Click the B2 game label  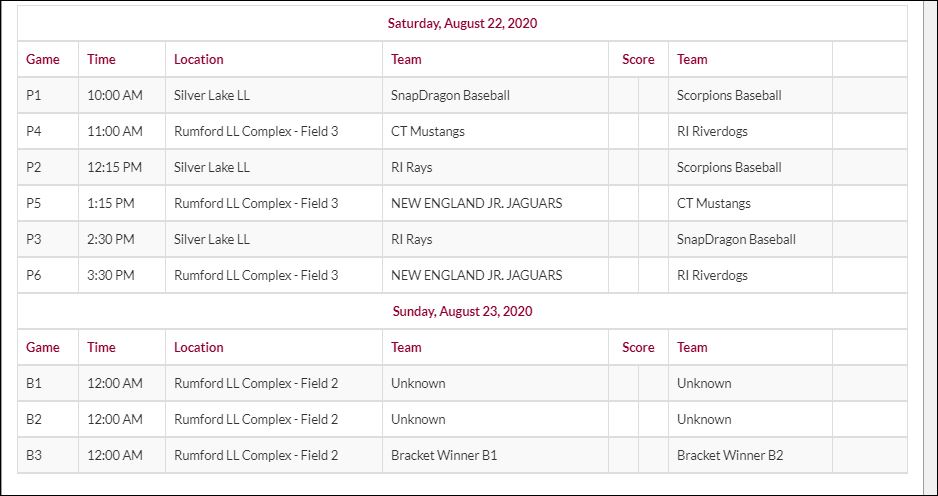34,419
